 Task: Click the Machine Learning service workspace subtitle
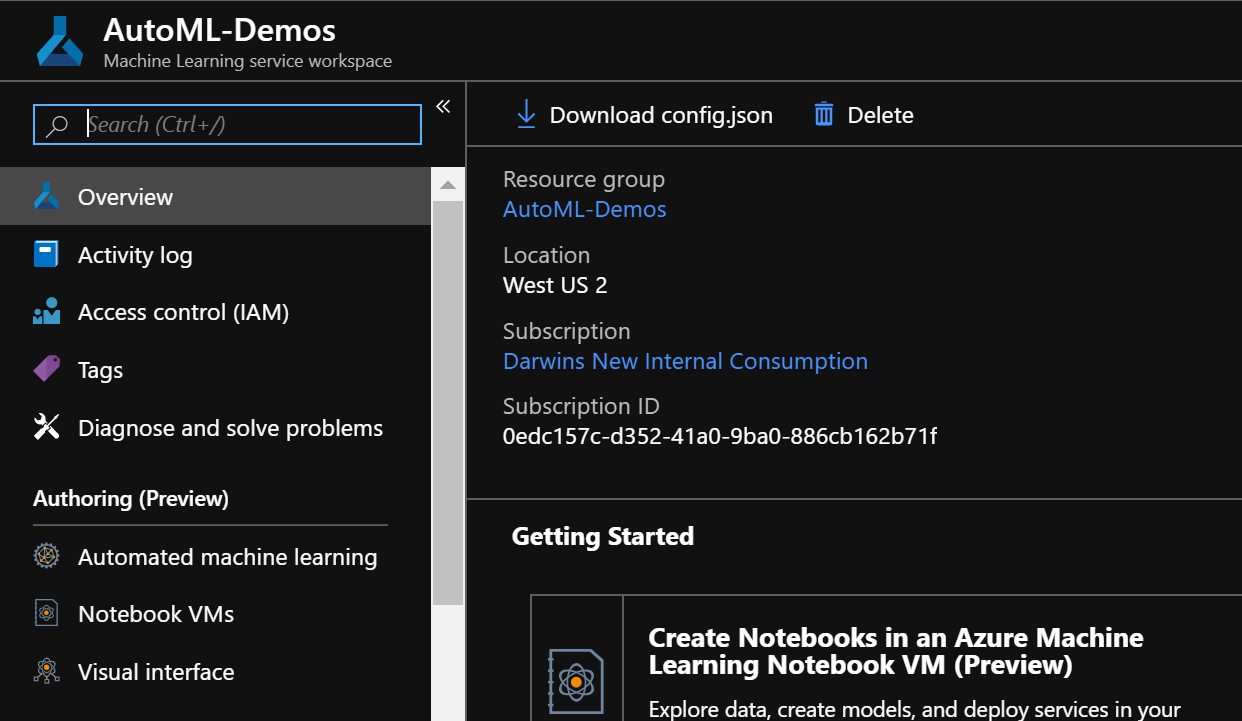coord(248,61)
